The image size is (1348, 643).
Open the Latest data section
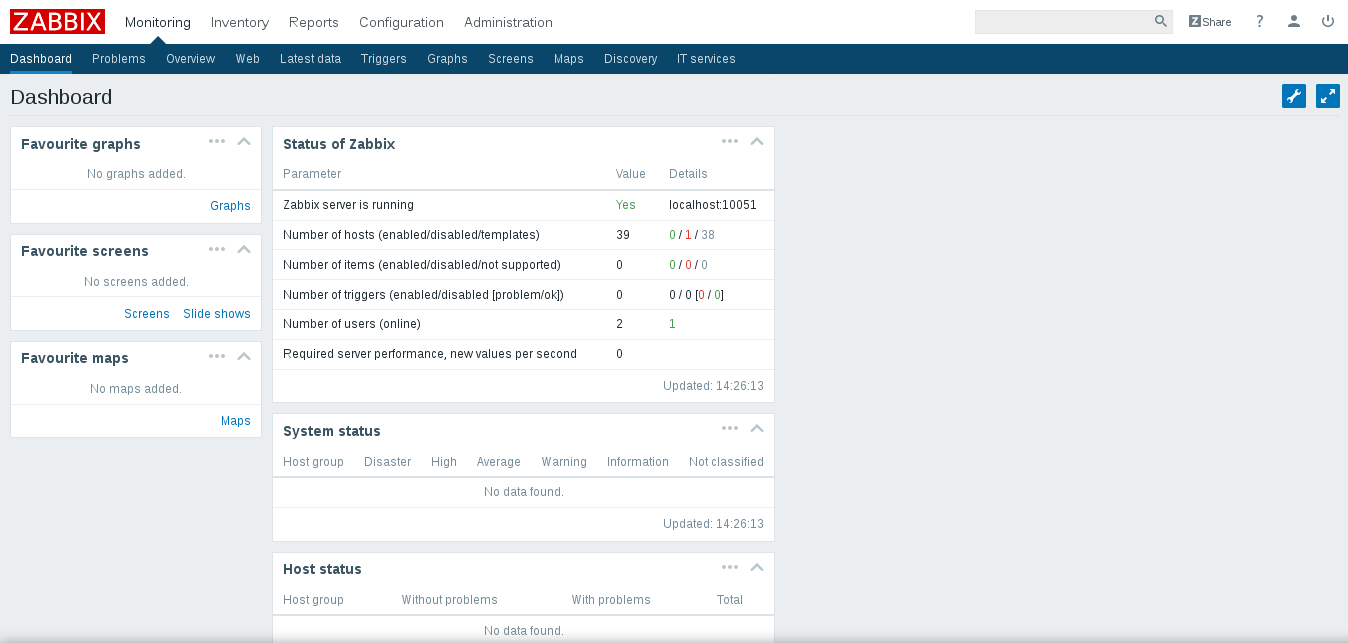(x=310, y=59)
